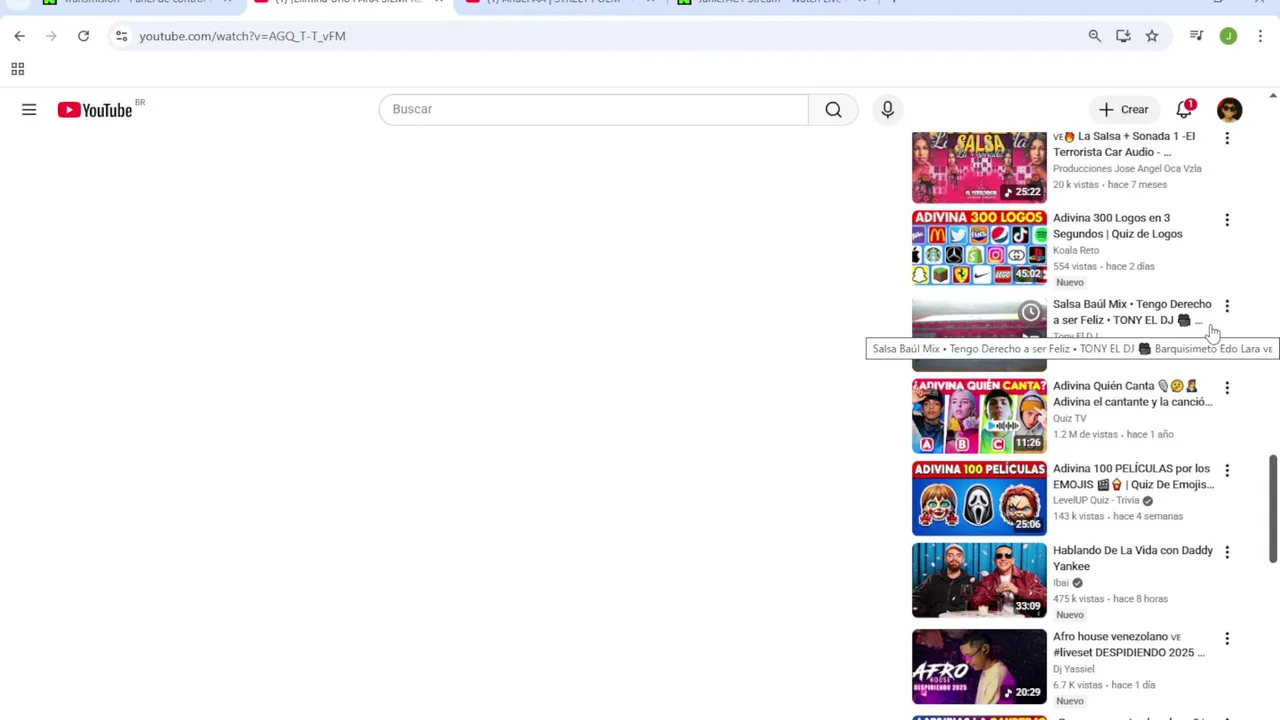Click the scrollbar up arrow
This screenshot has height=720, width=1280.
[x=1273, y=96]
